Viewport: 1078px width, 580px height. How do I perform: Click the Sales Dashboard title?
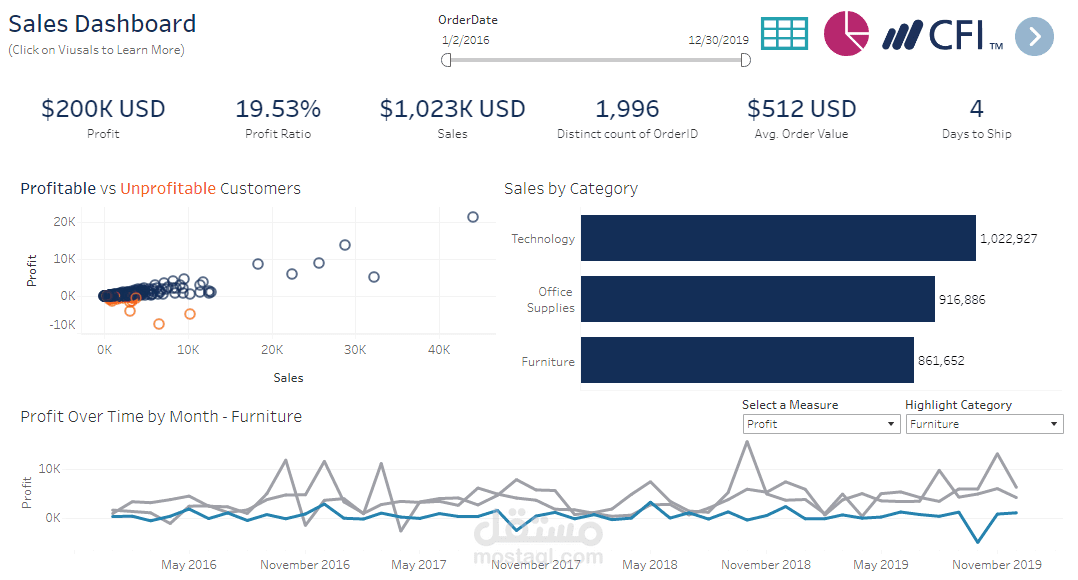pyautogui.click(x=102, y=23)
